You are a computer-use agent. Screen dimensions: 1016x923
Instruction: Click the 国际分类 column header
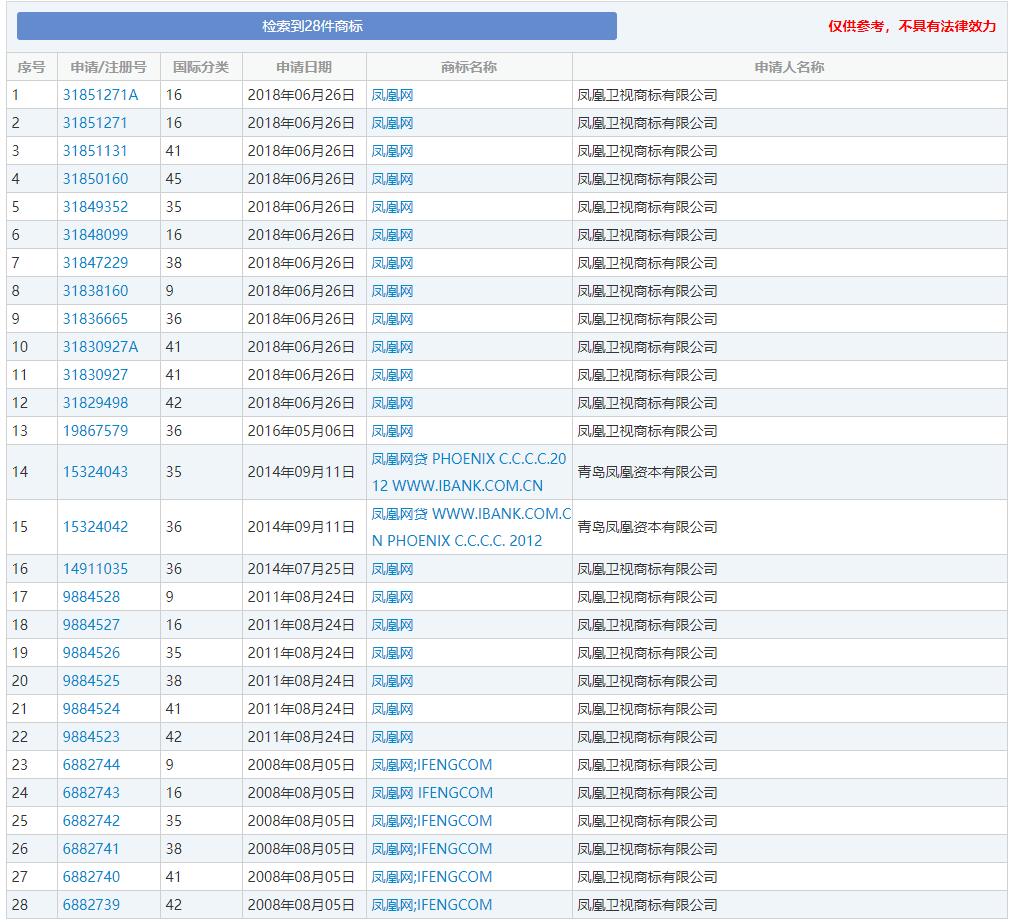click(x=201, y=67)
